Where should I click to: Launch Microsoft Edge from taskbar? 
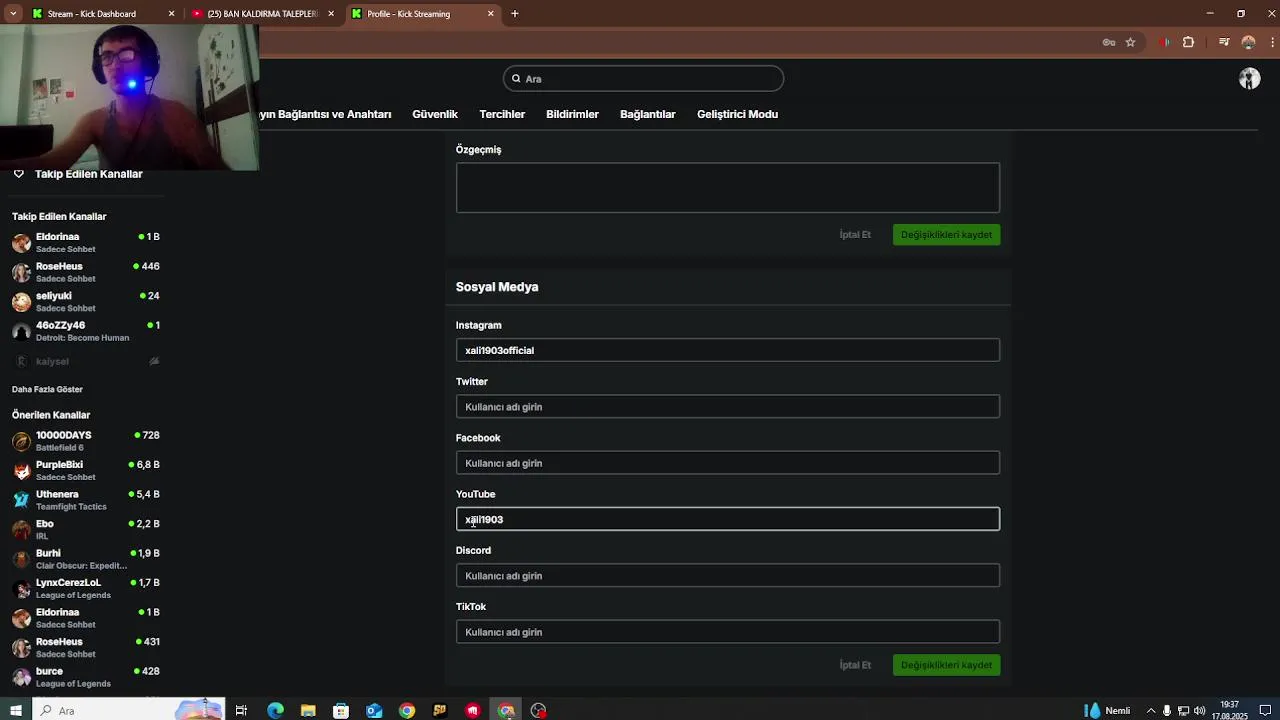pos(275,711)
